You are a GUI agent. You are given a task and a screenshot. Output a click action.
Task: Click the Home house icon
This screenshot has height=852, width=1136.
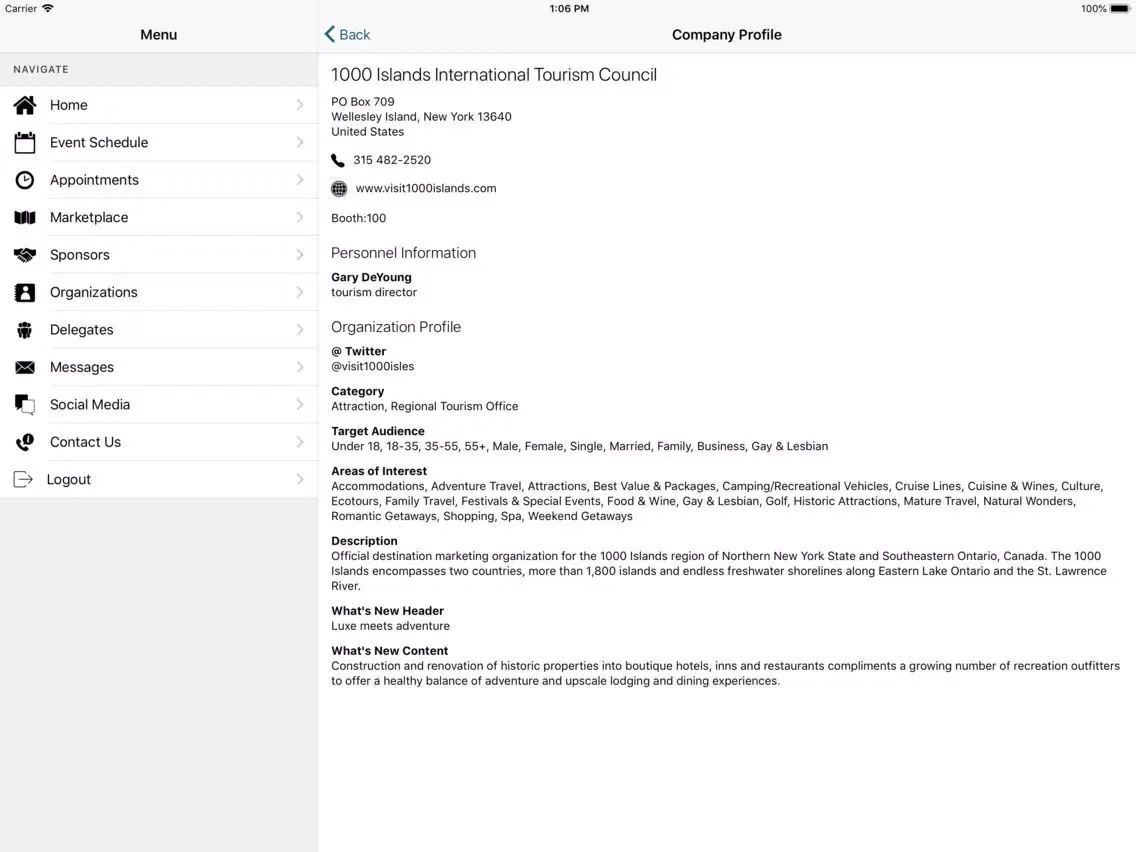tap(25, 105)
